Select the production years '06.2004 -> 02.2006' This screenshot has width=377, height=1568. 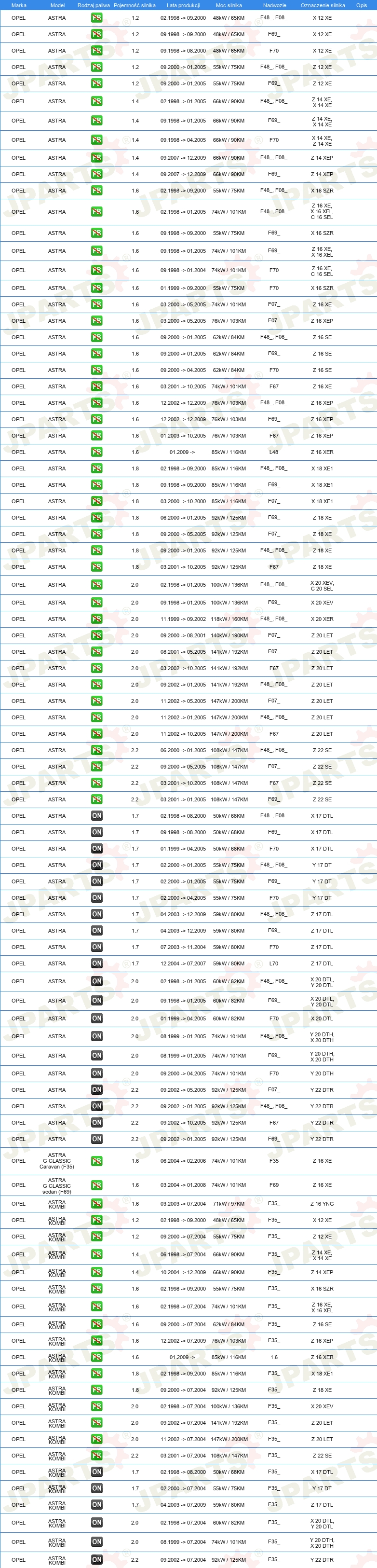183,1161
